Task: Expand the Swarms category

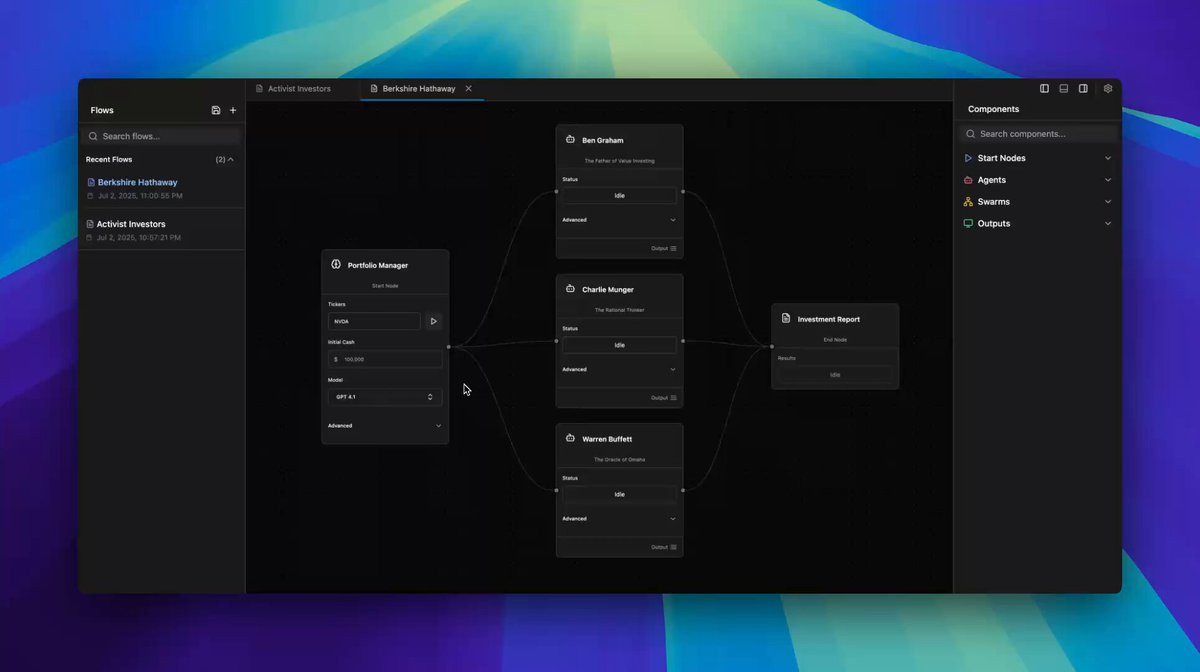Action: point(1108,202)
